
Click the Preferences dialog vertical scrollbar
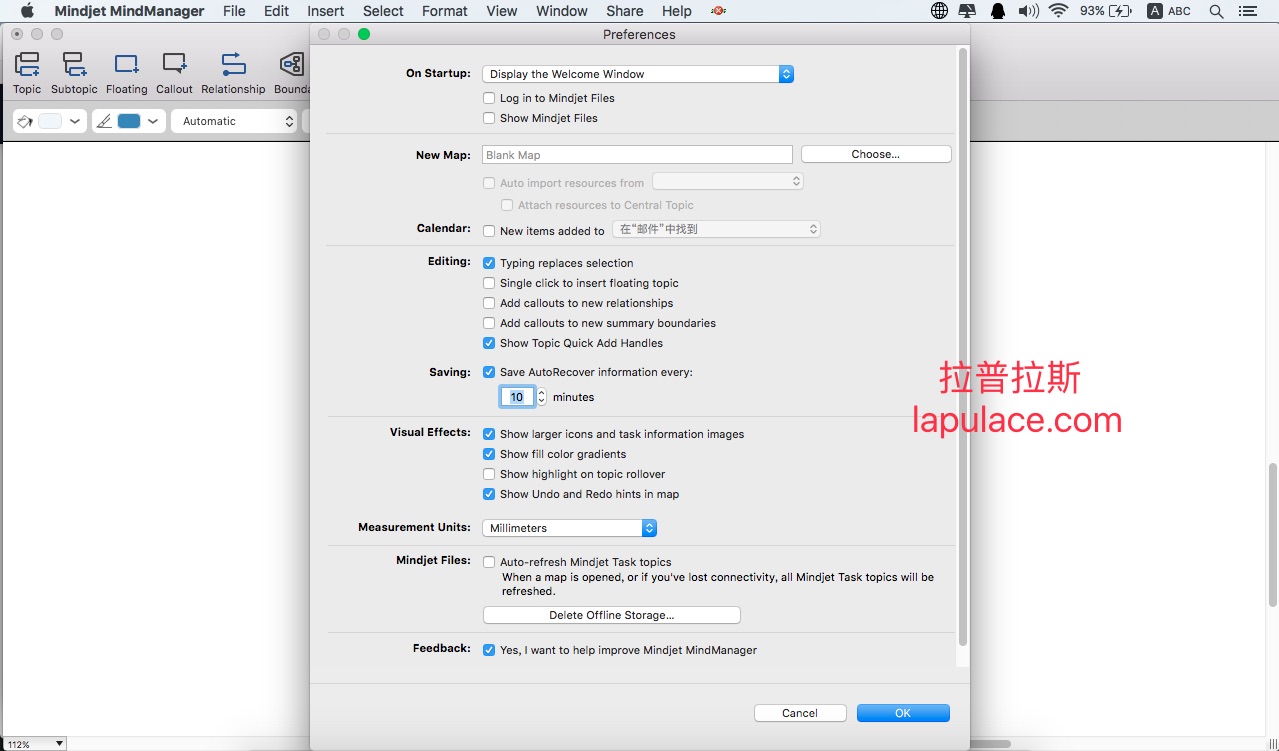(x=962, y=347)
